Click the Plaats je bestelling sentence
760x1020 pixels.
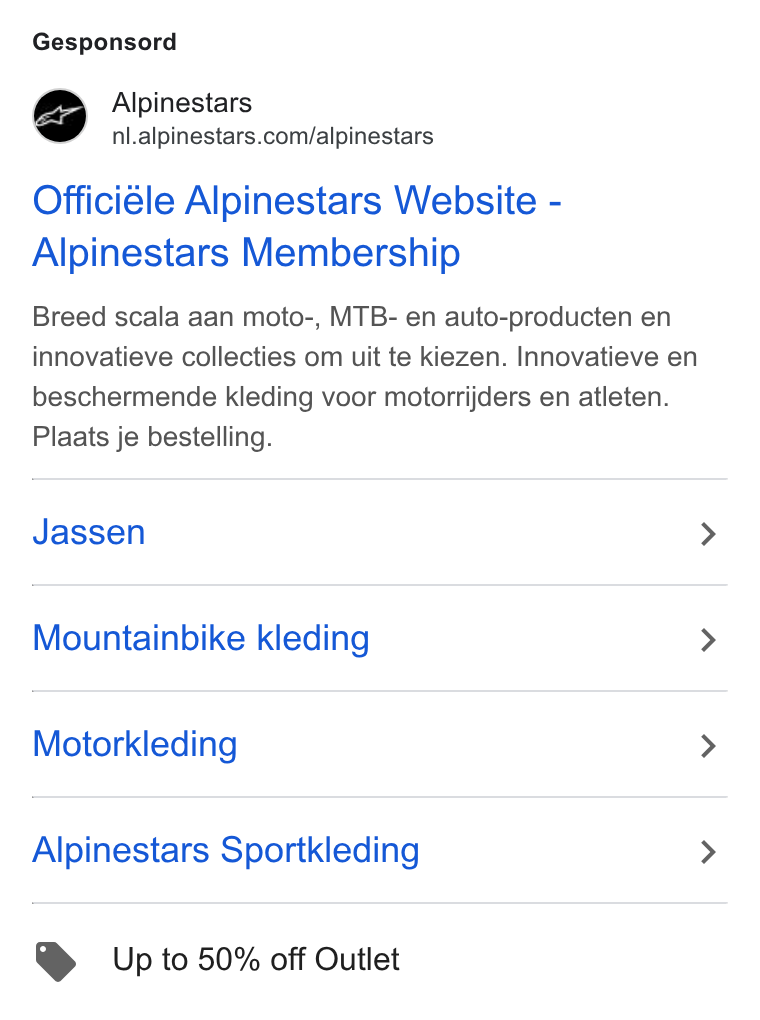152,436
